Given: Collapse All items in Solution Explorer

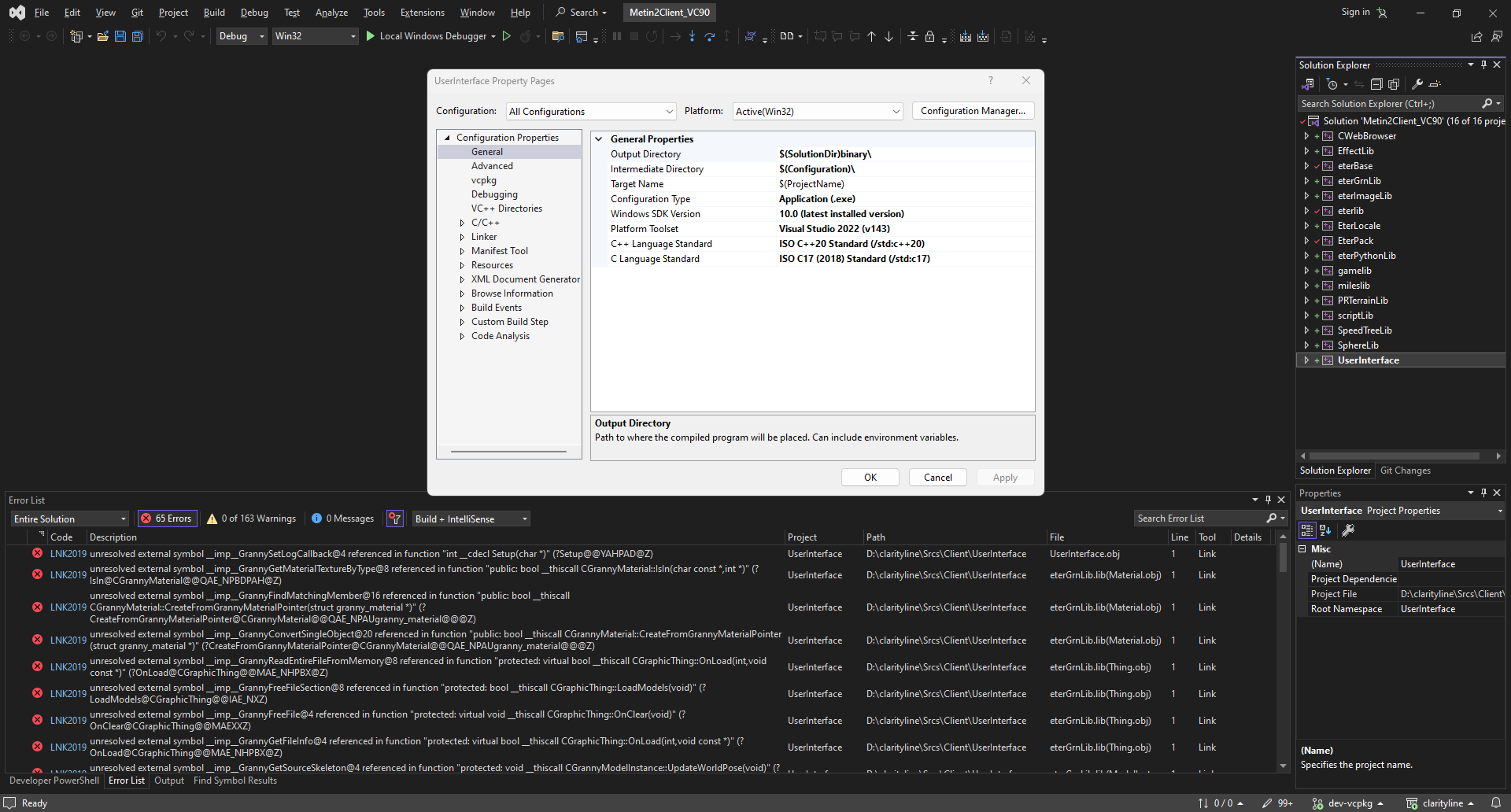Looking at the screenshot, I should [1376, 84].
